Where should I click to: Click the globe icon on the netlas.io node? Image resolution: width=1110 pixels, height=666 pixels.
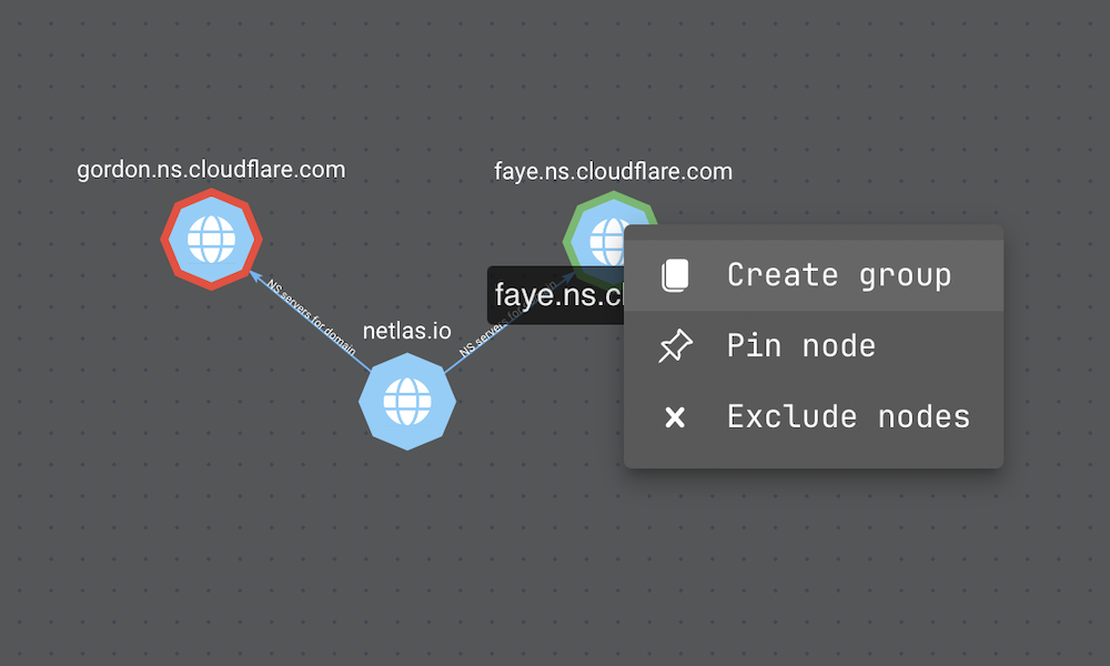tap(408, 401)
